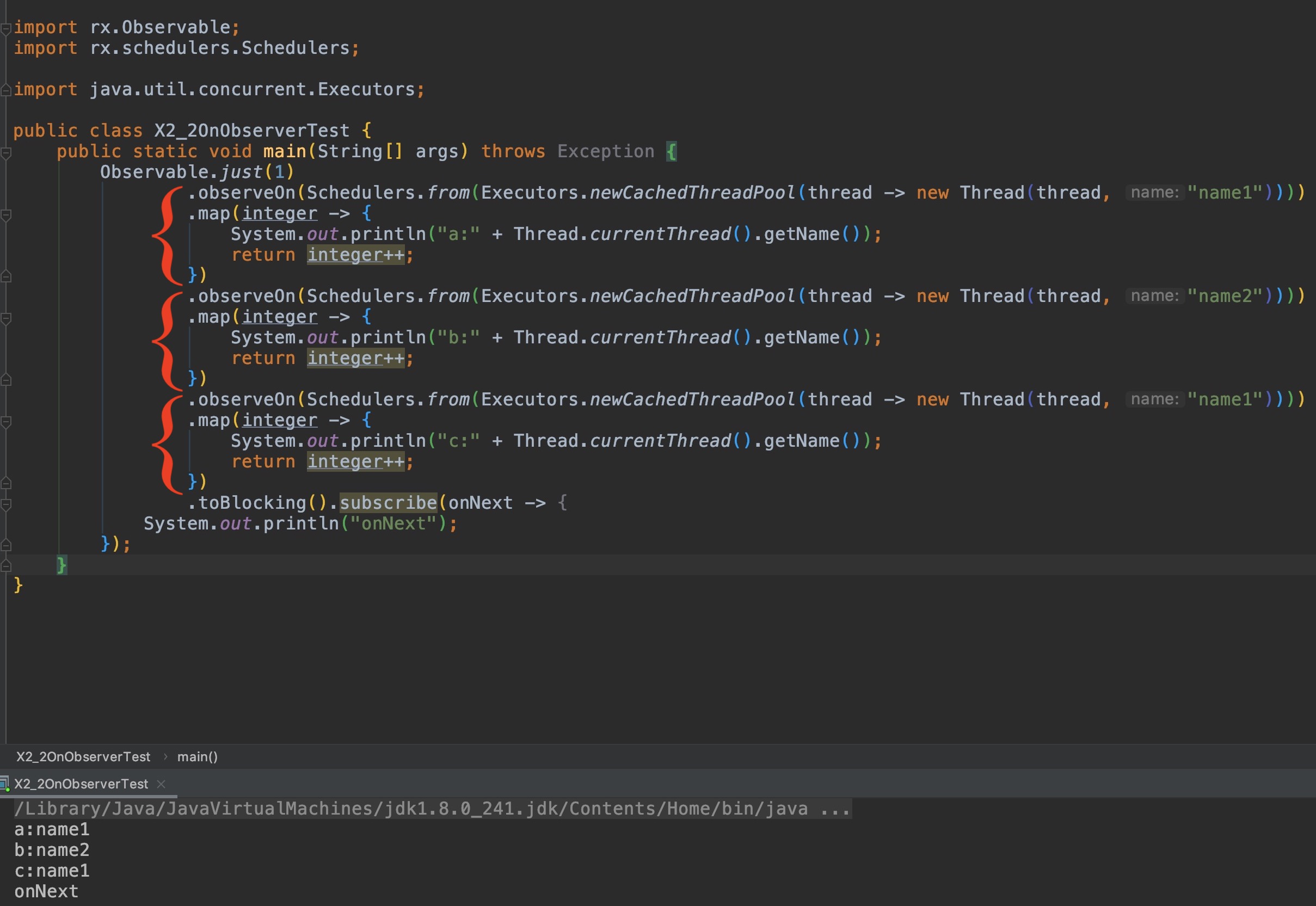The image size is (1316, 906).
Task: Click the highlighted subscribe method call
Action: (388, 503)
